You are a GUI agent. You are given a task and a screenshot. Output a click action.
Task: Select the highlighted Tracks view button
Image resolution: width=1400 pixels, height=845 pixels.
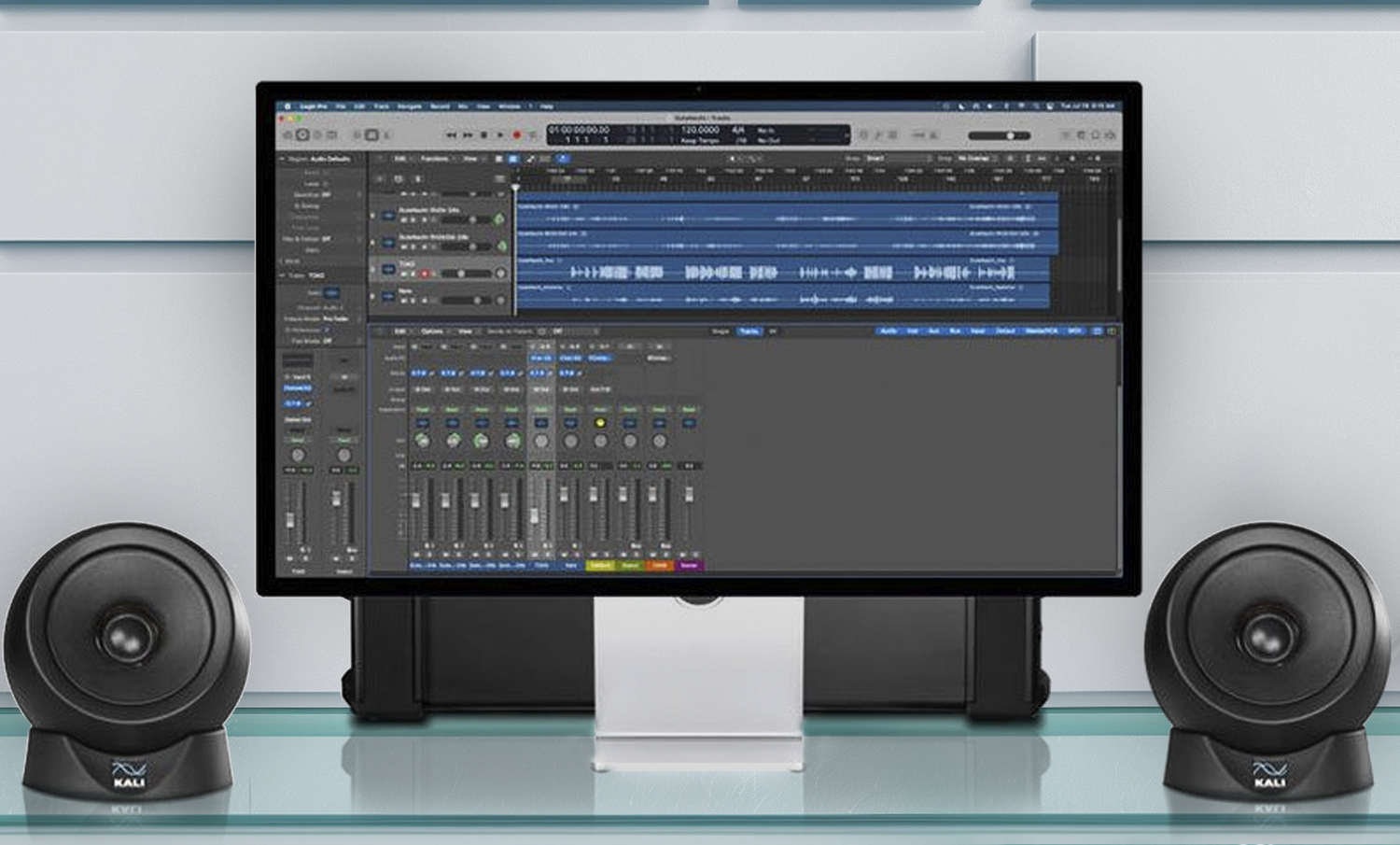pos(513,159)
